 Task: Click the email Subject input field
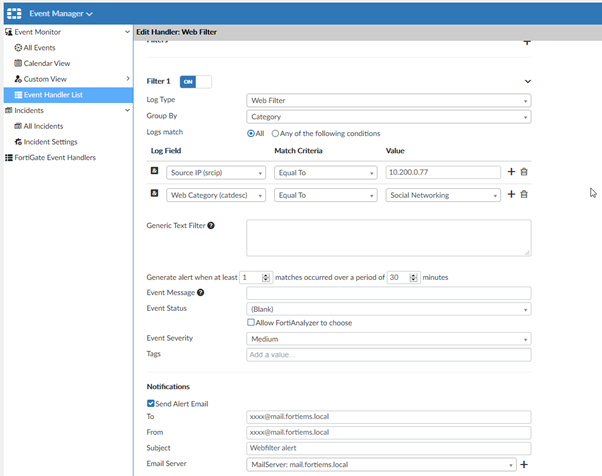[388, 448]
